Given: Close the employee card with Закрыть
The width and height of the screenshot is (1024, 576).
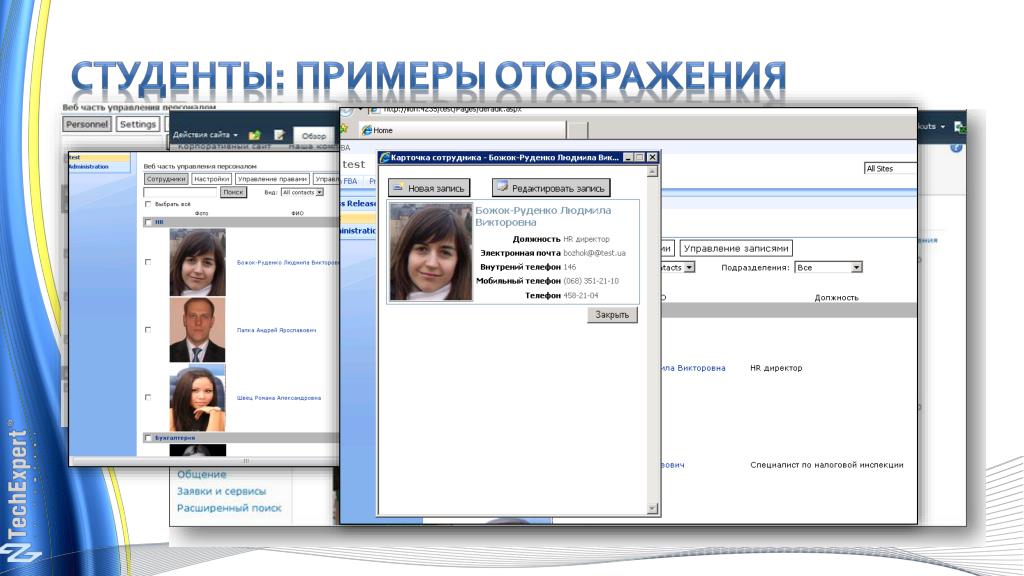Looking at the screenshot, I should [x=612, y=315].
